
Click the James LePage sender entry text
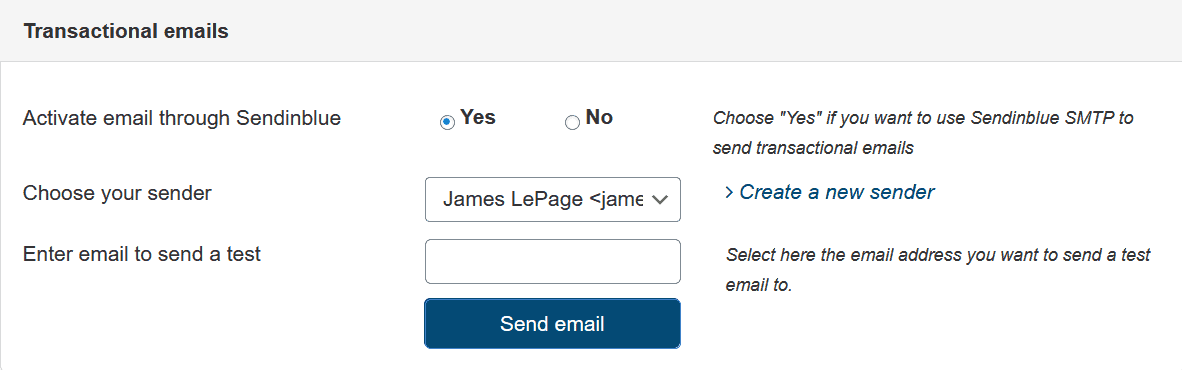[x=542, y=199]
